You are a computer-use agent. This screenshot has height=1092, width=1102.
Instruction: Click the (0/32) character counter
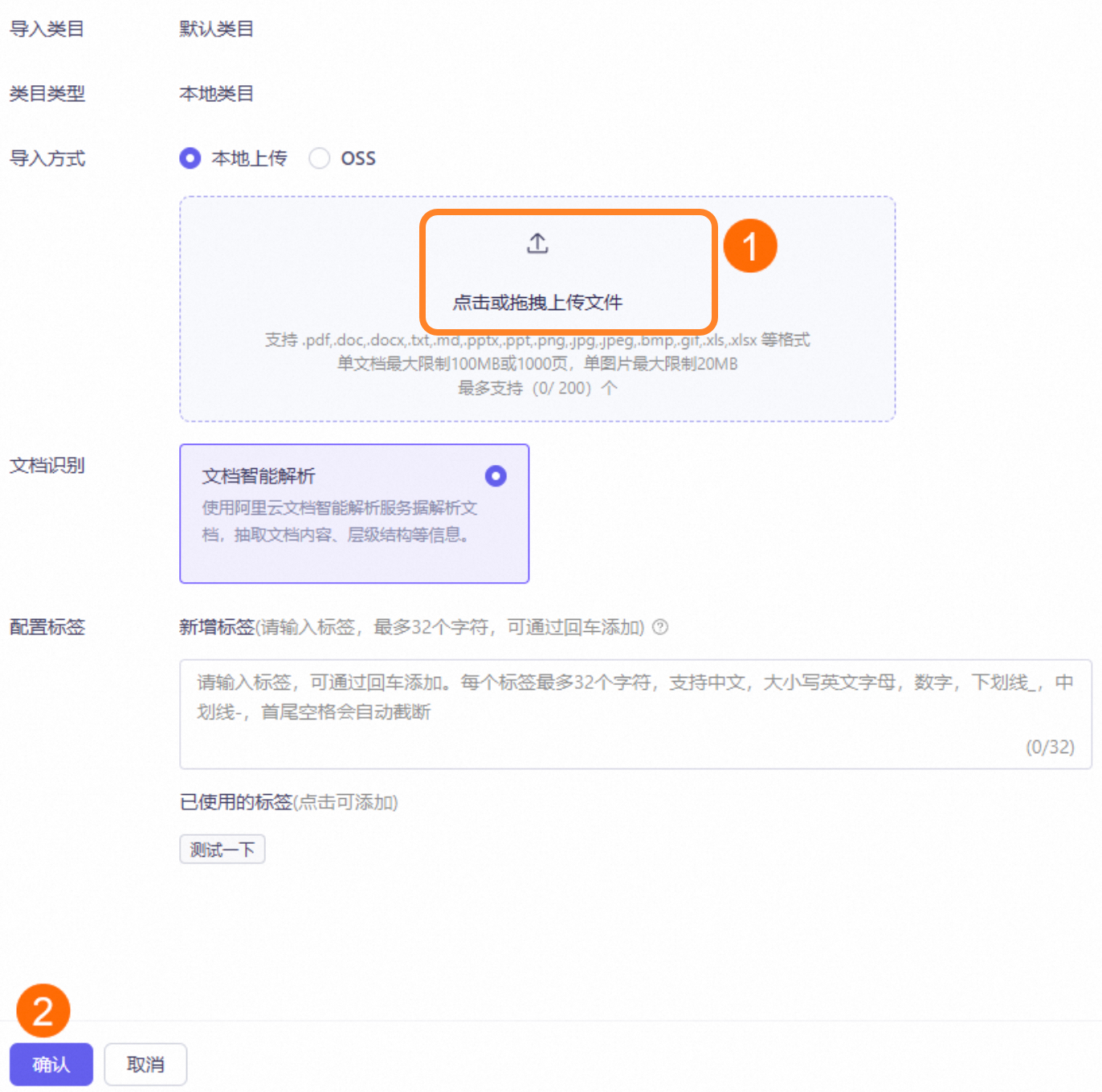(1050, 747)
